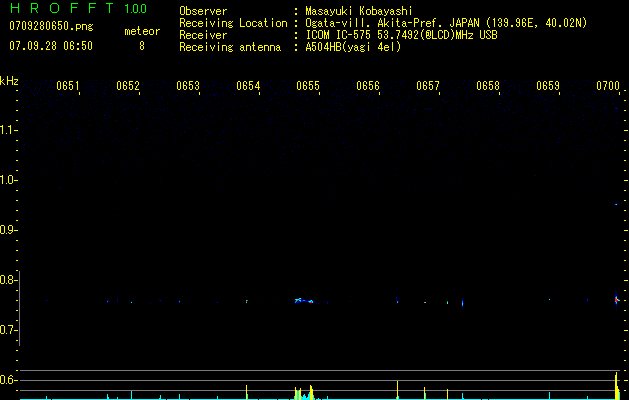The width and height of the screenshot is (629, 400).
Task: Click frequency axis label 0.9
Action: click(7, 230)
